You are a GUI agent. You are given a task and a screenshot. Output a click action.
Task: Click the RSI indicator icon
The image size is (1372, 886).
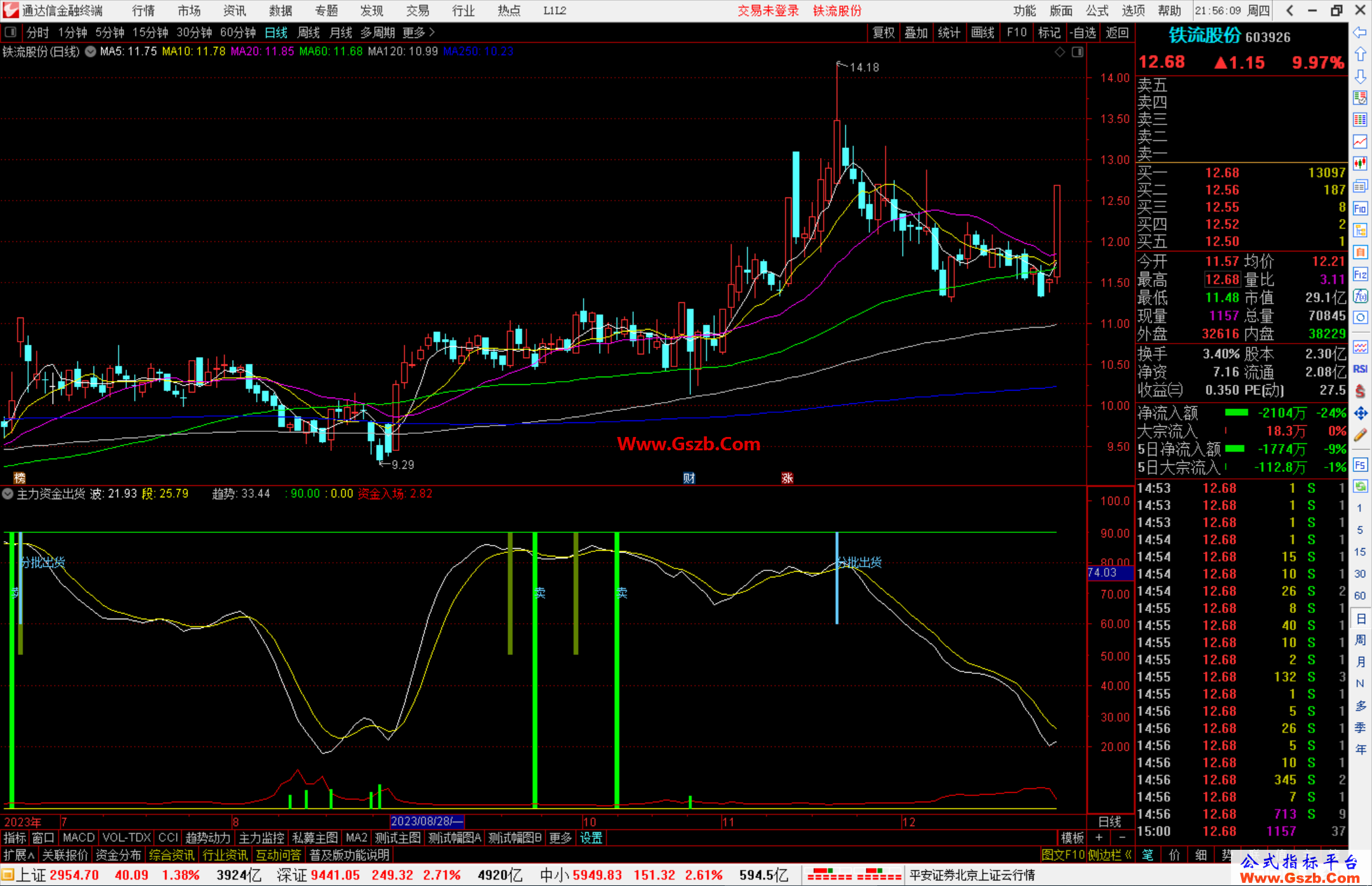1360,369
